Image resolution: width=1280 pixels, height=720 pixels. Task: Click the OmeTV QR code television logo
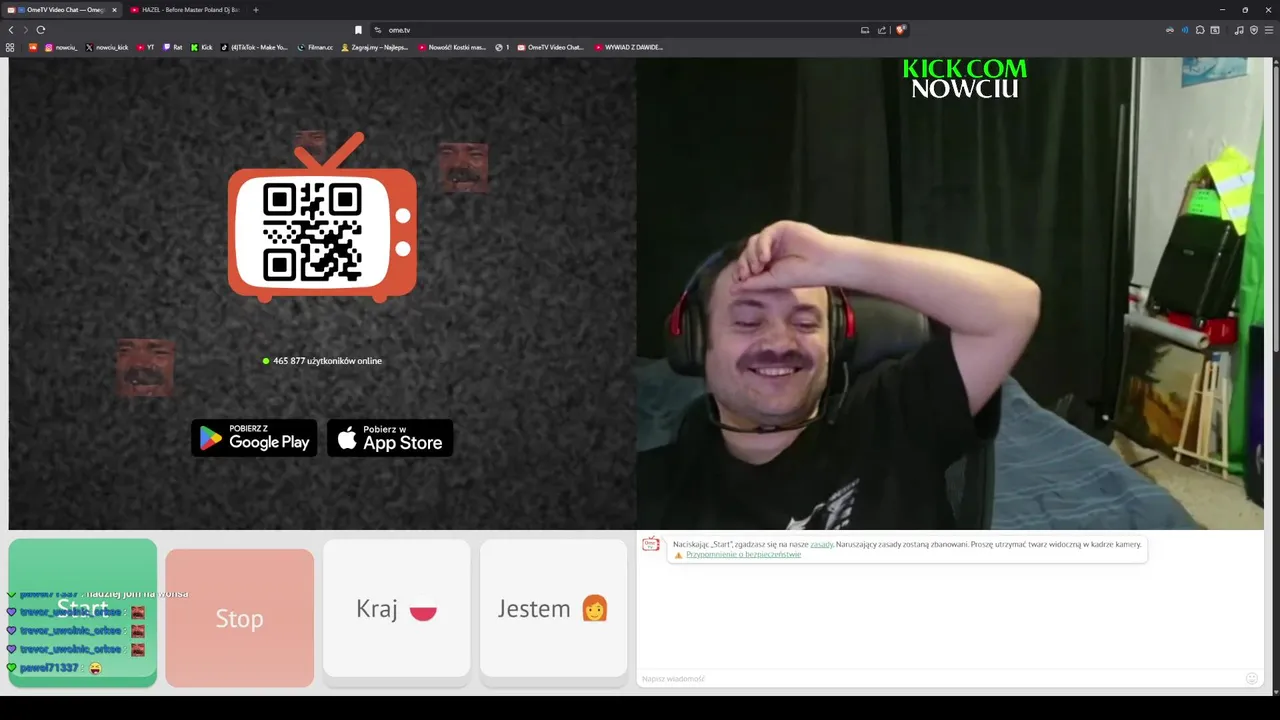(x=322, y=218)
